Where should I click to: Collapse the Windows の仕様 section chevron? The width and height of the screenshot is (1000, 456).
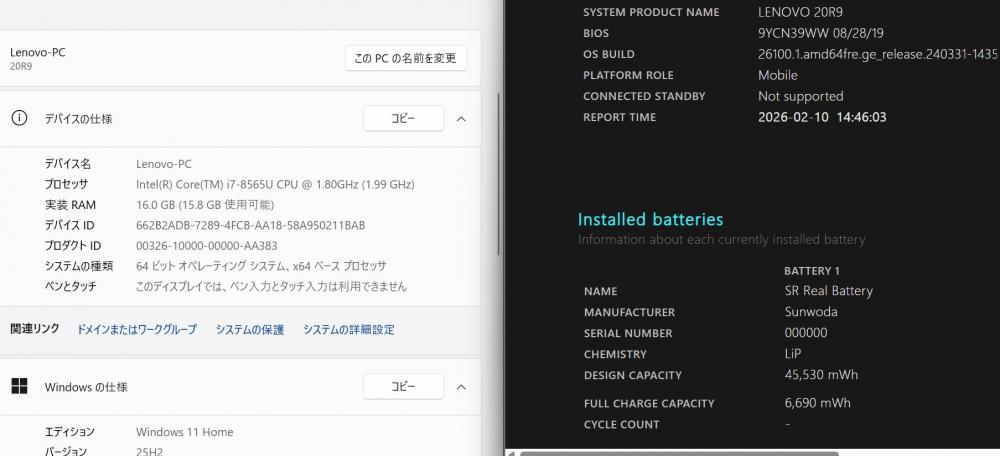462,386
